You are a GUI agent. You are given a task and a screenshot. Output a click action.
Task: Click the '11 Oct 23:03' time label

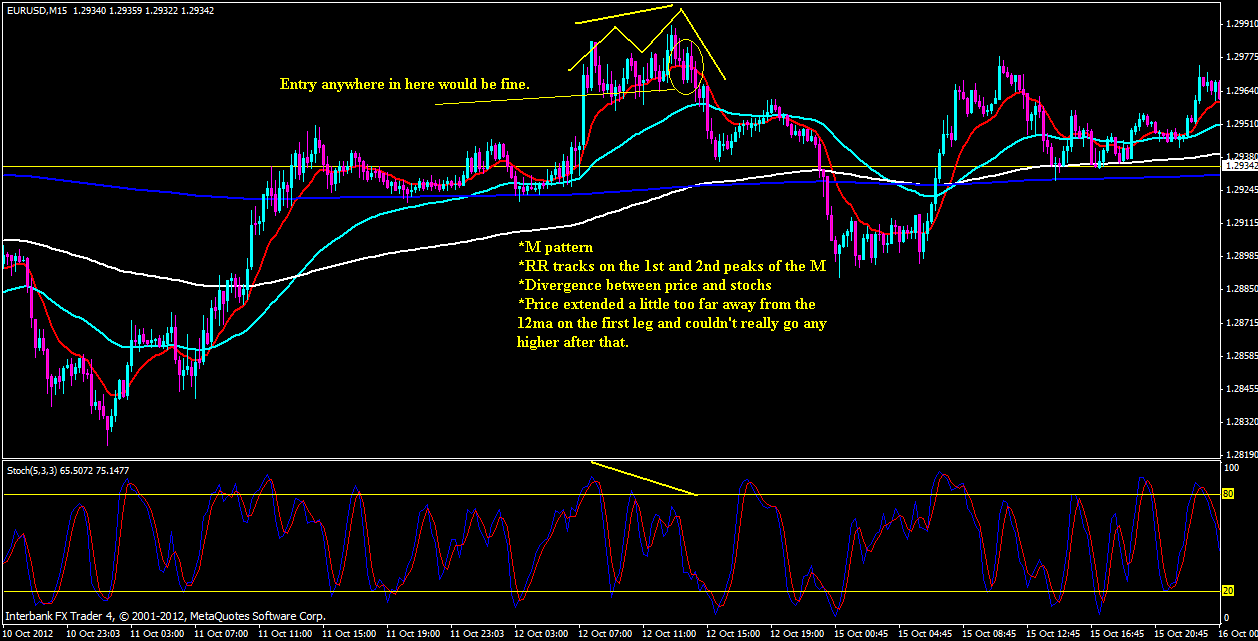pos(477,633)
